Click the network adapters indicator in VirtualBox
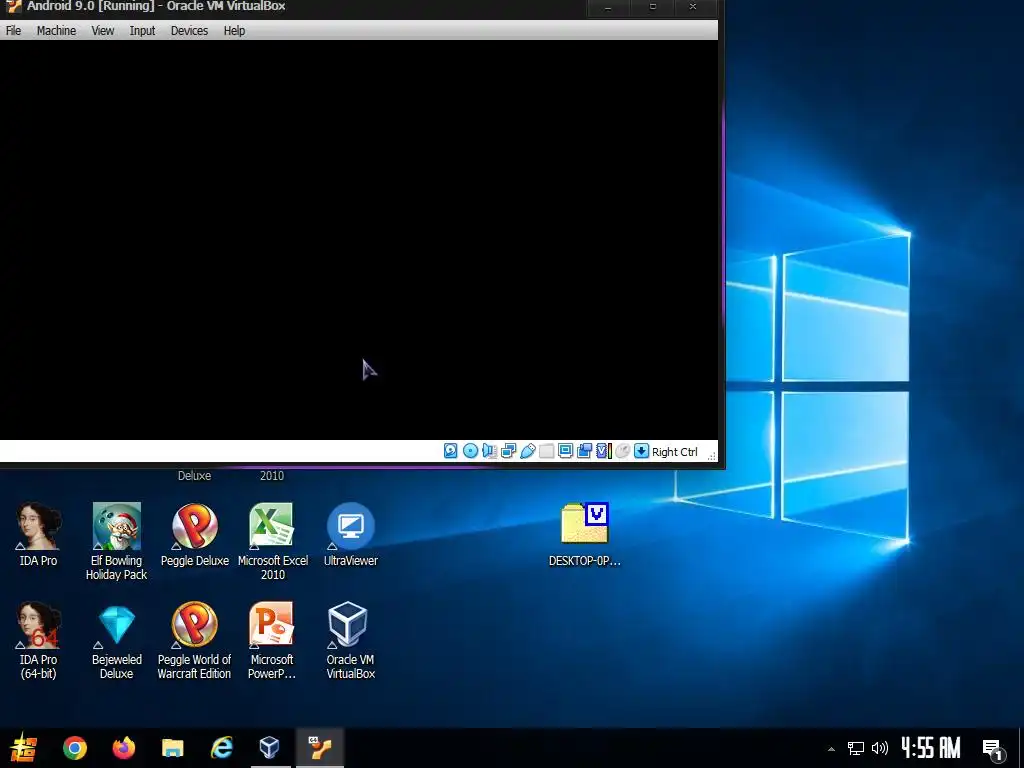The height and width of the screenshot is (768, 1024). 509,451
